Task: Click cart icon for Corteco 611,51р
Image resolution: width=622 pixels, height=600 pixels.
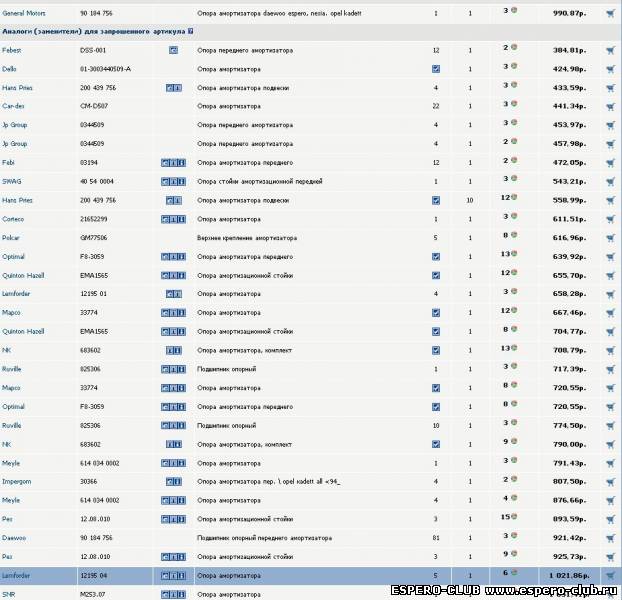Action: (610, 219)
